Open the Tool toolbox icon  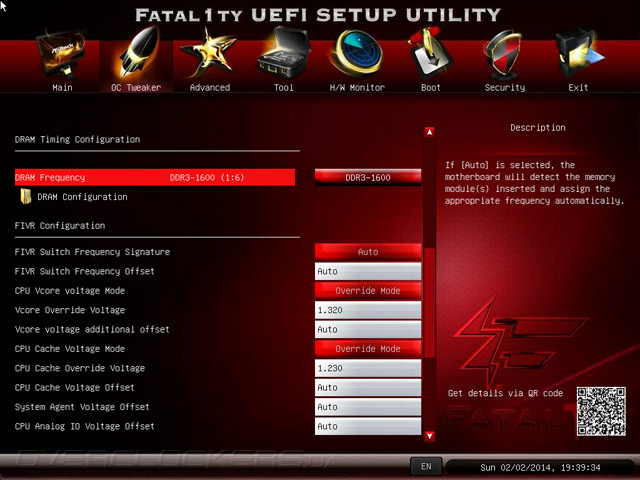pyautogui.click(x=283, y=53)
